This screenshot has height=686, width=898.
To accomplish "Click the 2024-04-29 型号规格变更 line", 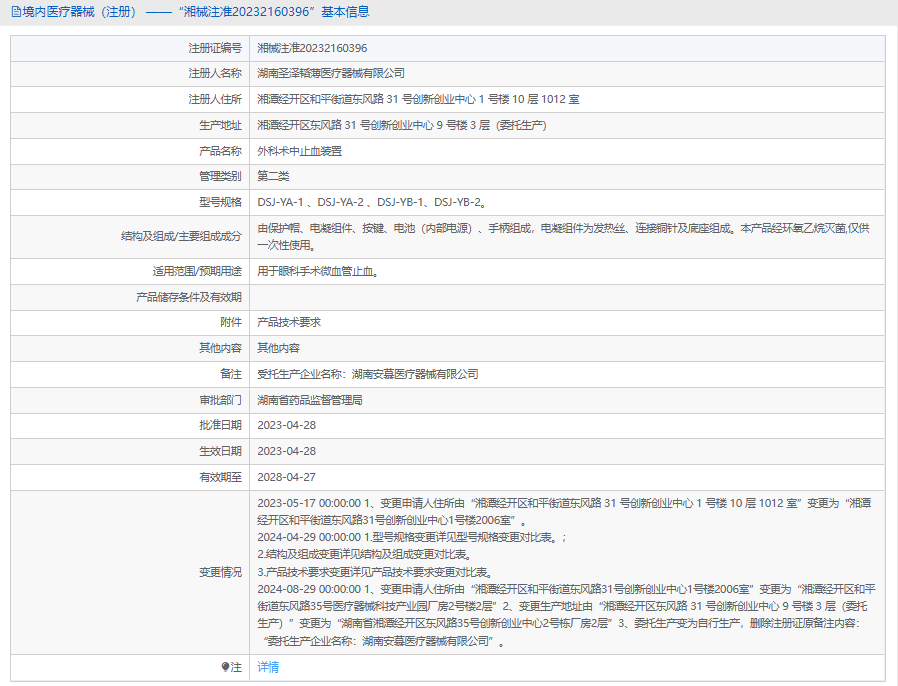I will (412, 537).
